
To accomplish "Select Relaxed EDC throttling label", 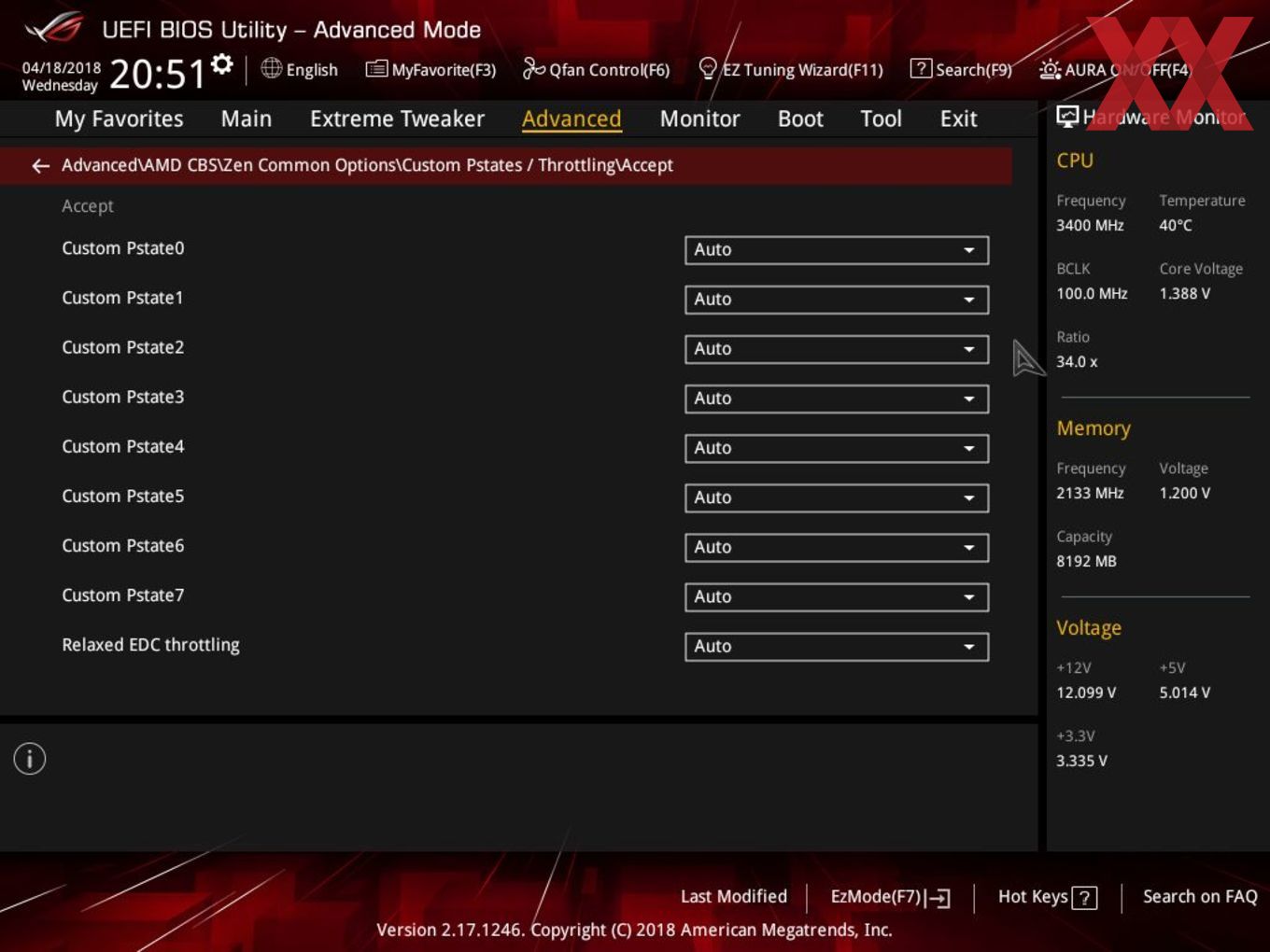I will (x=150, y=645).
